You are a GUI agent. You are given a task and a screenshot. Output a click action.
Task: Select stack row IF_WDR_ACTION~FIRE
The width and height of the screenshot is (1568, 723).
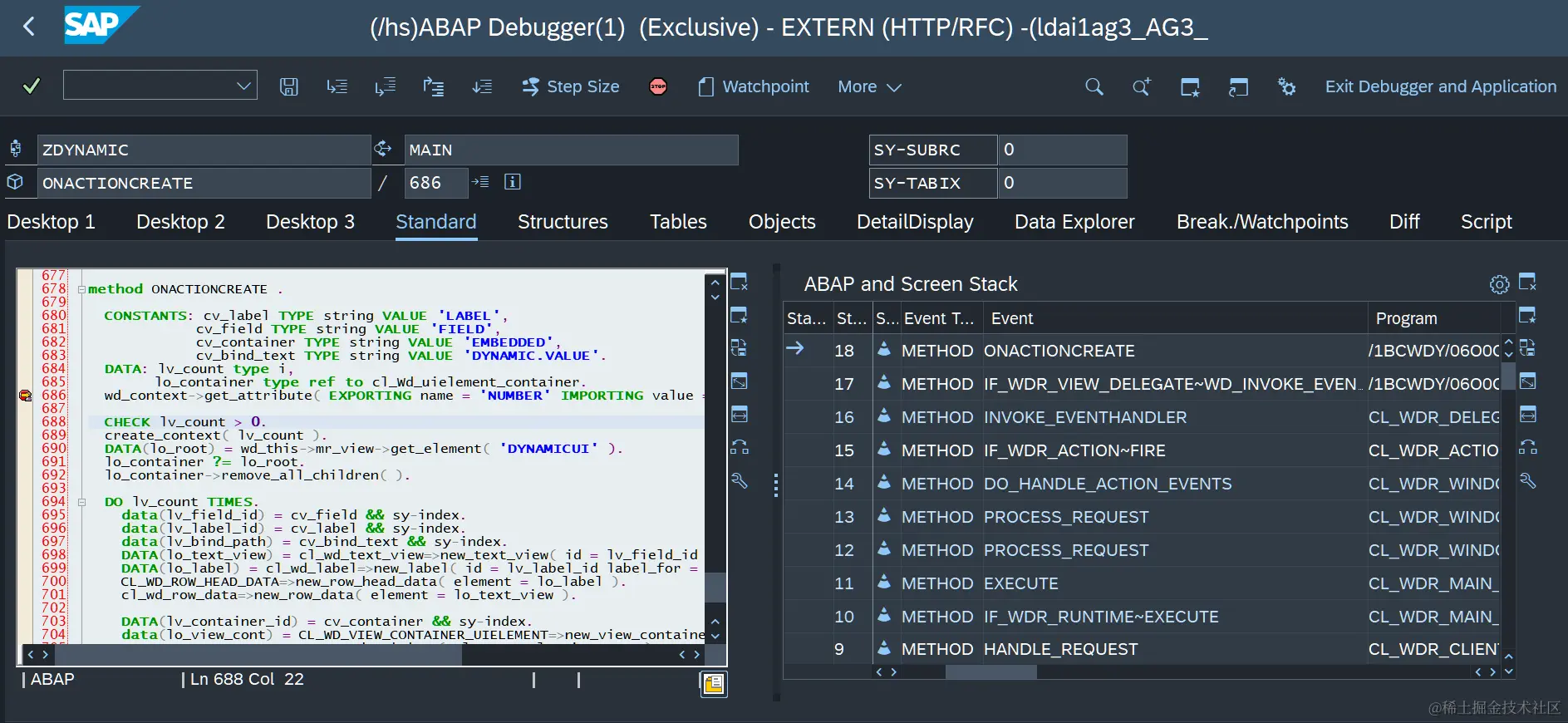coord(1143,450)
